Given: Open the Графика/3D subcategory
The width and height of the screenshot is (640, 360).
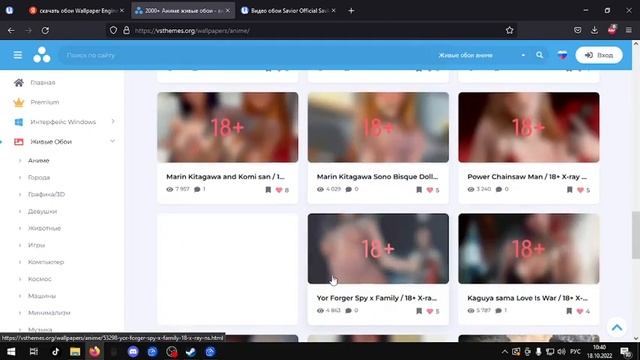Looking at the screenshot, I should tap(46, 194).
